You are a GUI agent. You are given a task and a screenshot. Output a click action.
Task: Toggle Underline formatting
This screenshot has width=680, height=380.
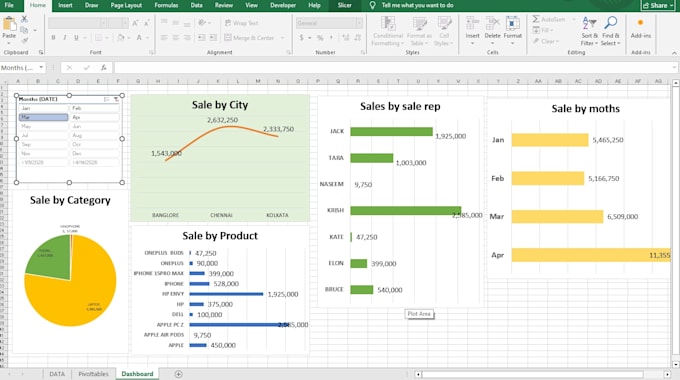76,38
